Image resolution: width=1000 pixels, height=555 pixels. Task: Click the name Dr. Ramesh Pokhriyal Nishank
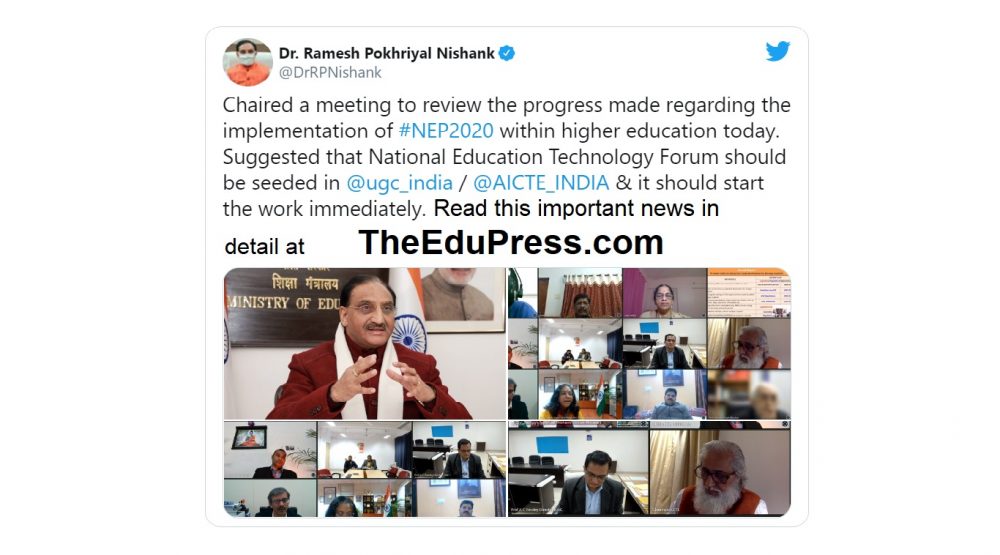[x=386, y=53]
